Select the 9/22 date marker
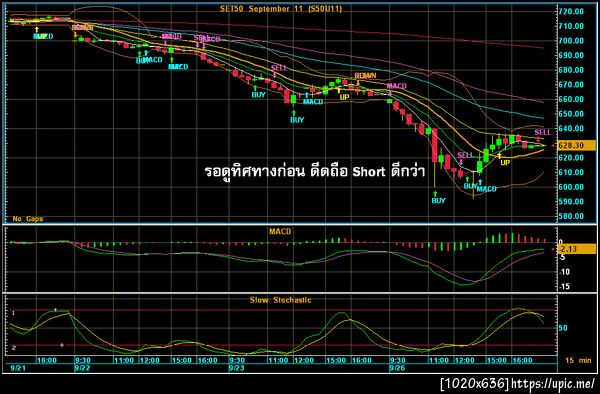 [82, 369]
